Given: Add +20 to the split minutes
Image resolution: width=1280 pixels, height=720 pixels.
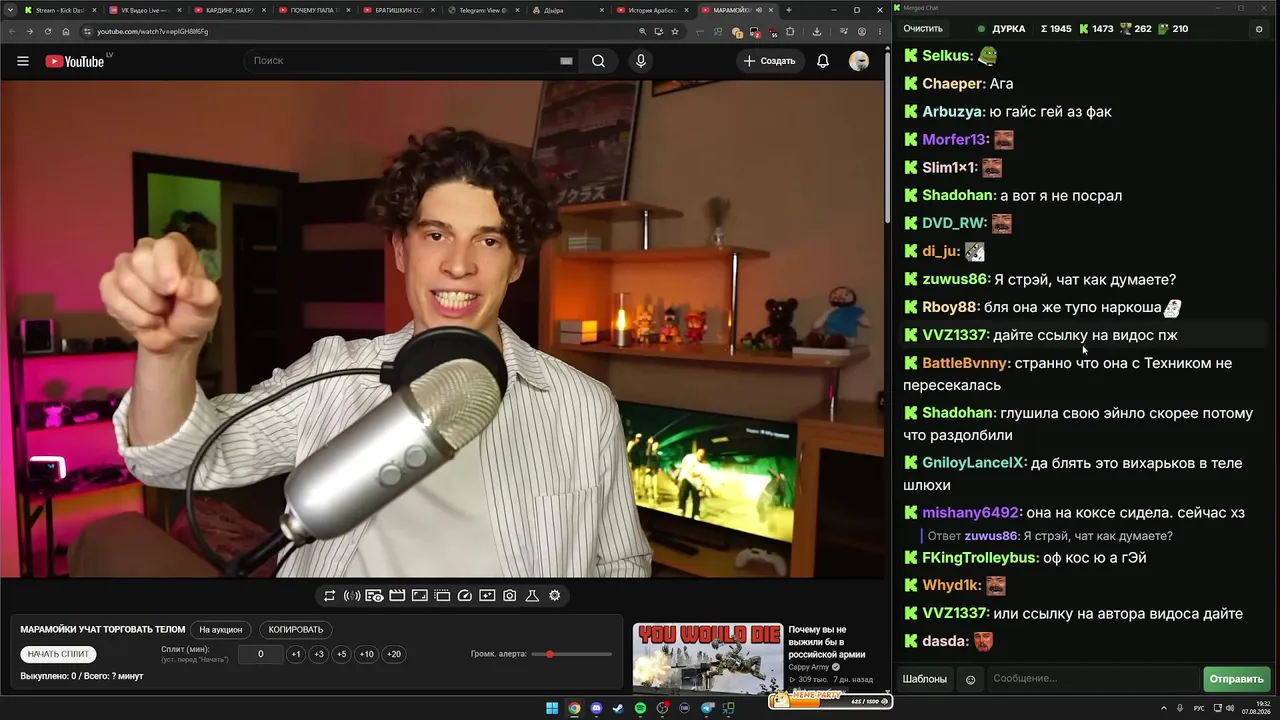Looking at the screenshot, I should pyautogui.click(x=393, y=654).
